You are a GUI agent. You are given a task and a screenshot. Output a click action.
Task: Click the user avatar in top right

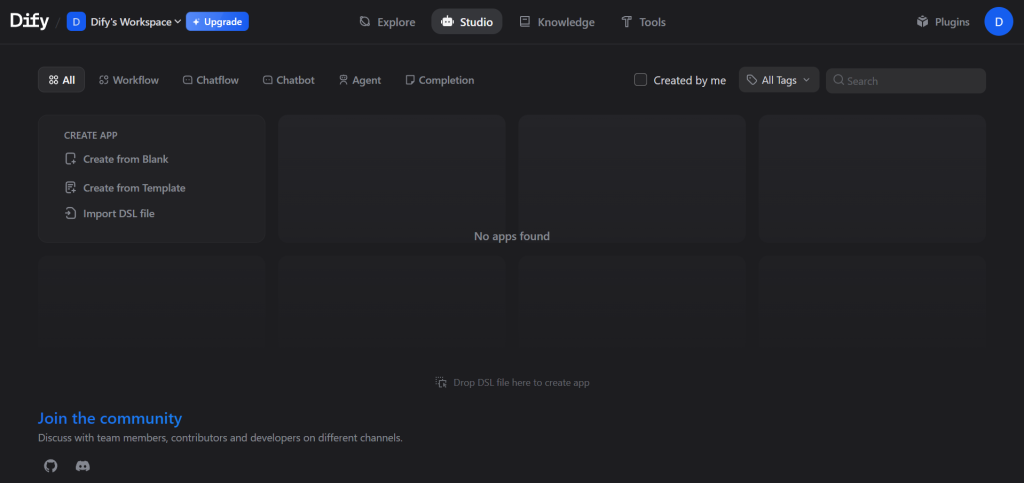click(998, 21)
